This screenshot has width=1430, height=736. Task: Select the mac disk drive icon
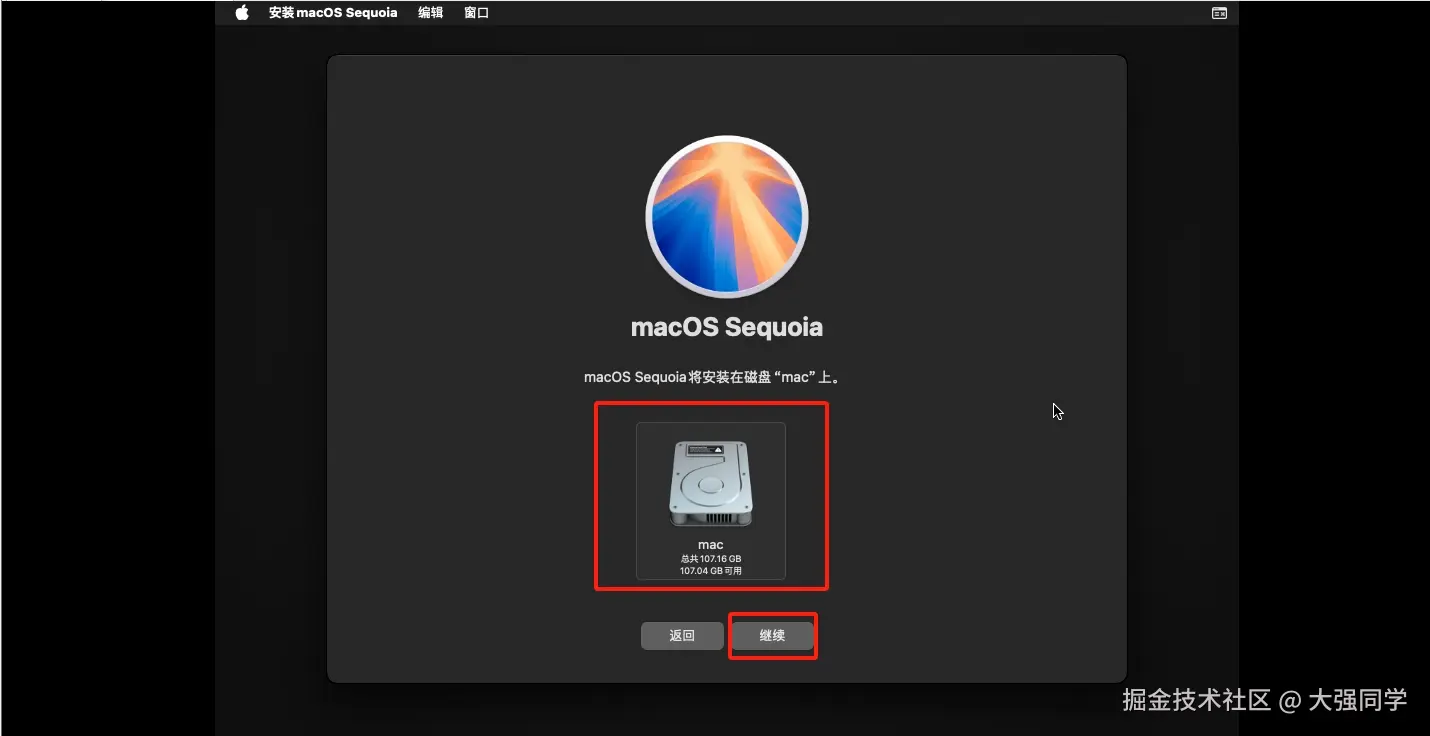(711, 483)
